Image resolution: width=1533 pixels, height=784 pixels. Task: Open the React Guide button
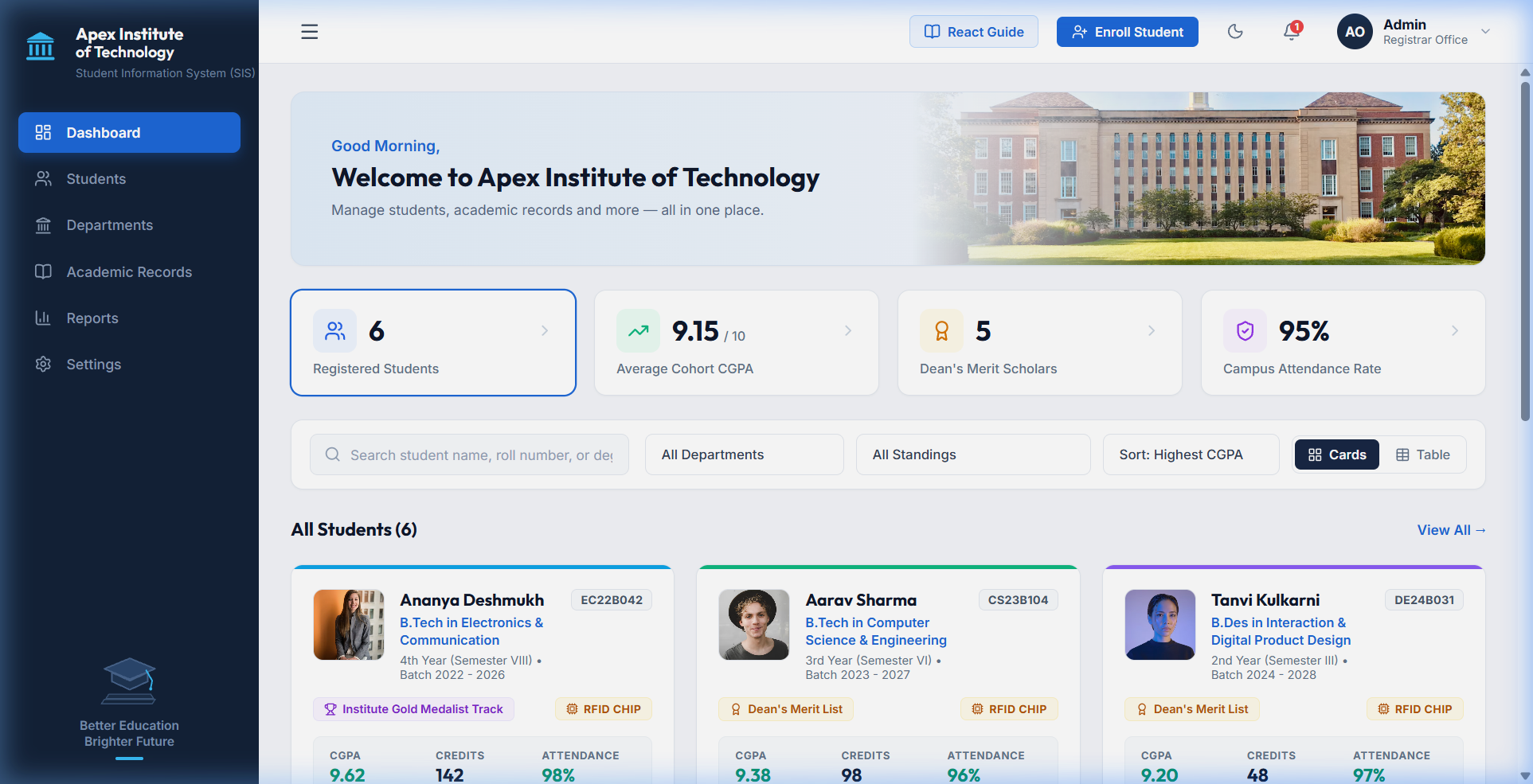974,32
